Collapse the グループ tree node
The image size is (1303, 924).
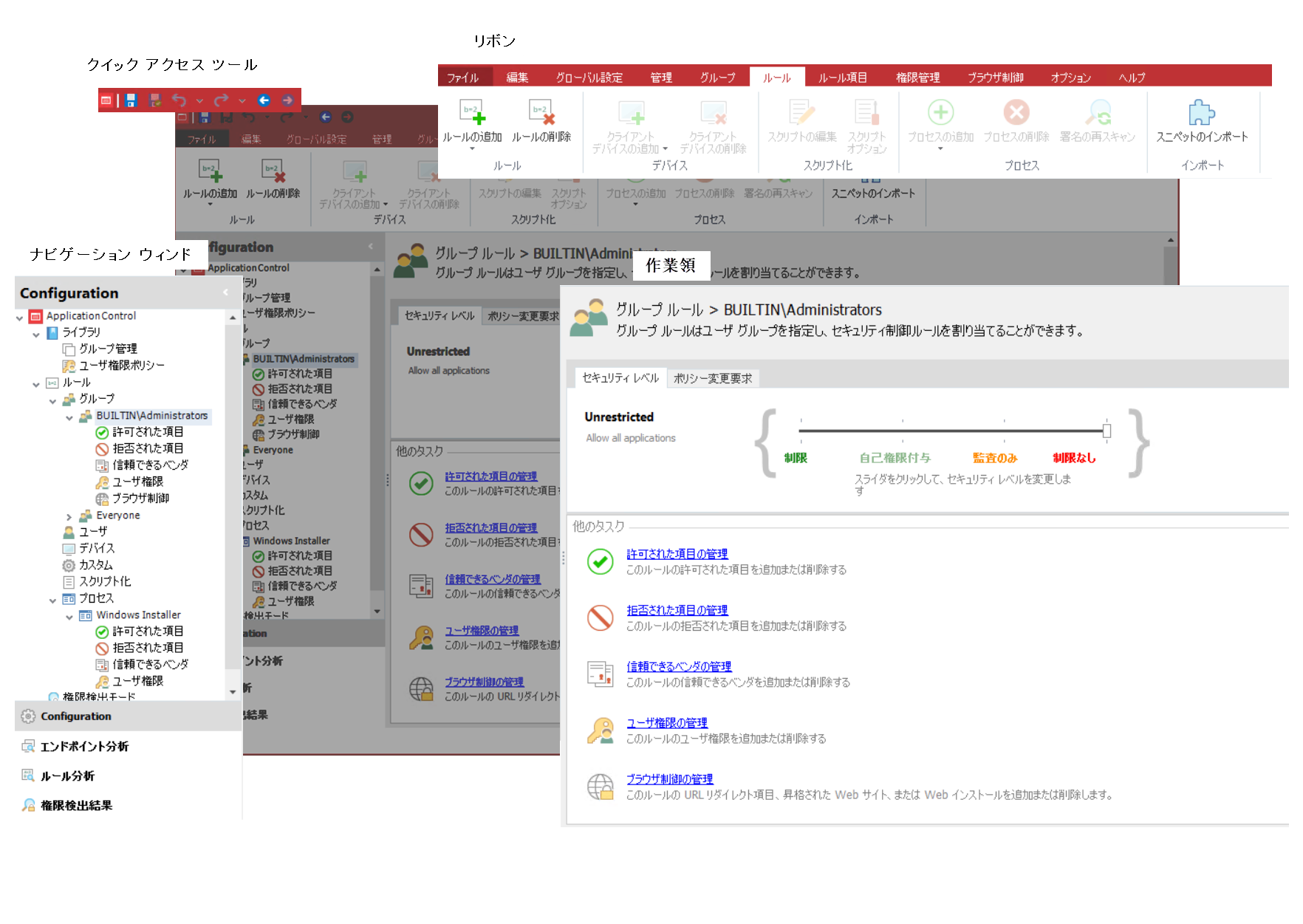52,401
